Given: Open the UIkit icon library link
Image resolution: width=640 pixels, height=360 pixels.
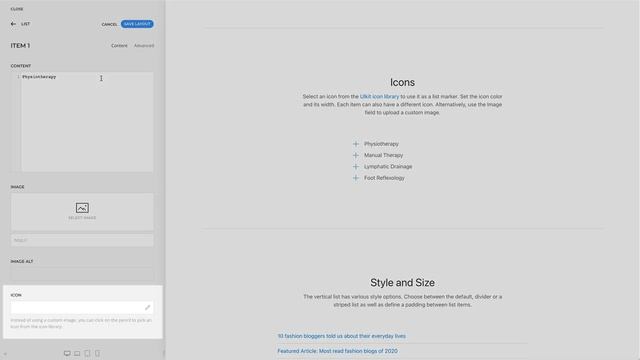Looking at the screenshot, I should click(379, 97).
